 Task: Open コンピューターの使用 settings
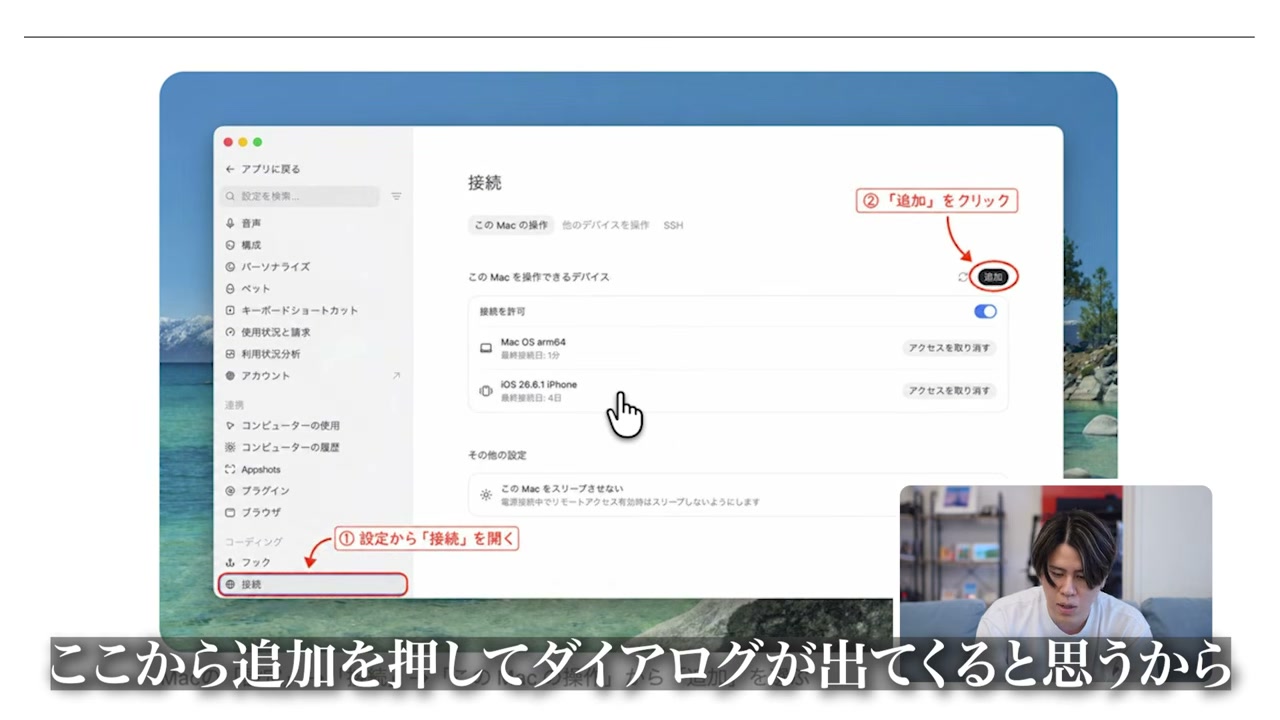282,426
